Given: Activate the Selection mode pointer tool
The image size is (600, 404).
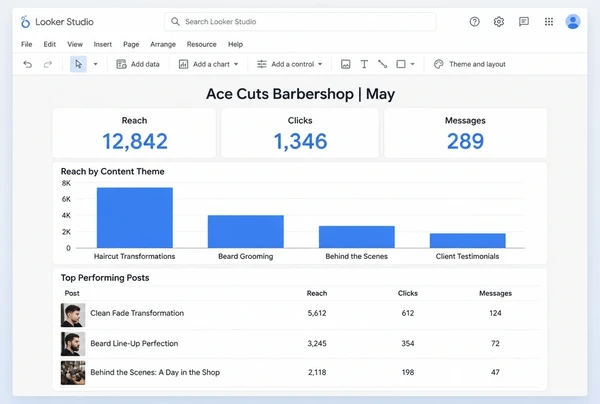Looking at the screenshot, I should point(78,64).
